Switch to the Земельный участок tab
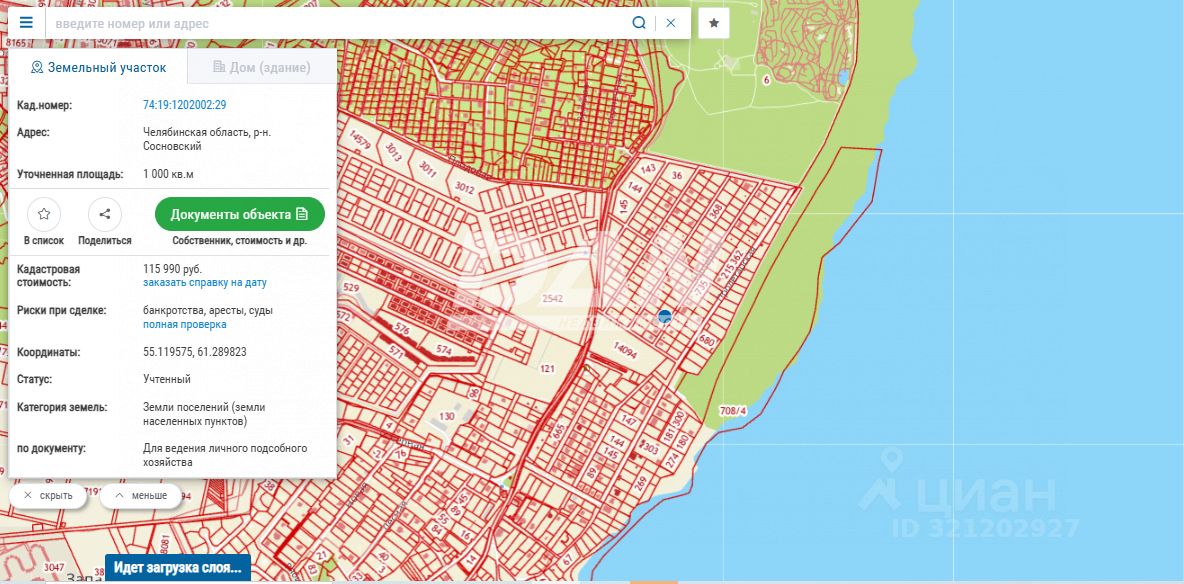The width and height of the screenshot is (1184, 584). coord(98,68)
